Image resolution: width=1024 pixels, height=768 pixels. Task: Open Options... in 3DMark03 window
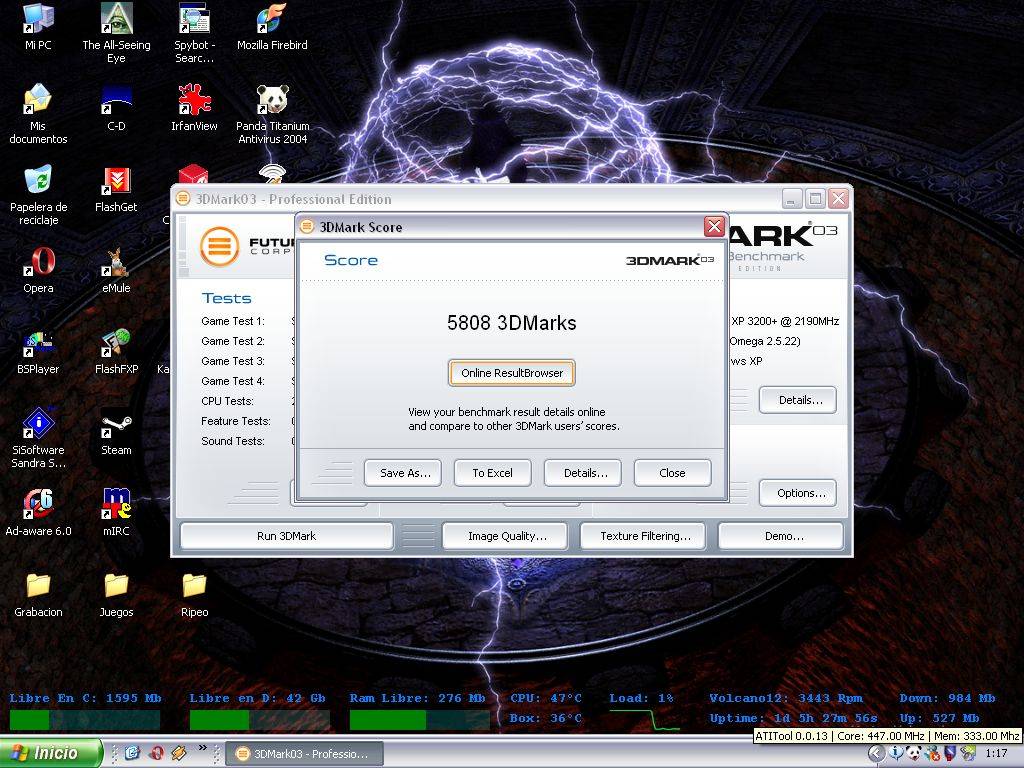pyautogui.click(x=798, y=493)
